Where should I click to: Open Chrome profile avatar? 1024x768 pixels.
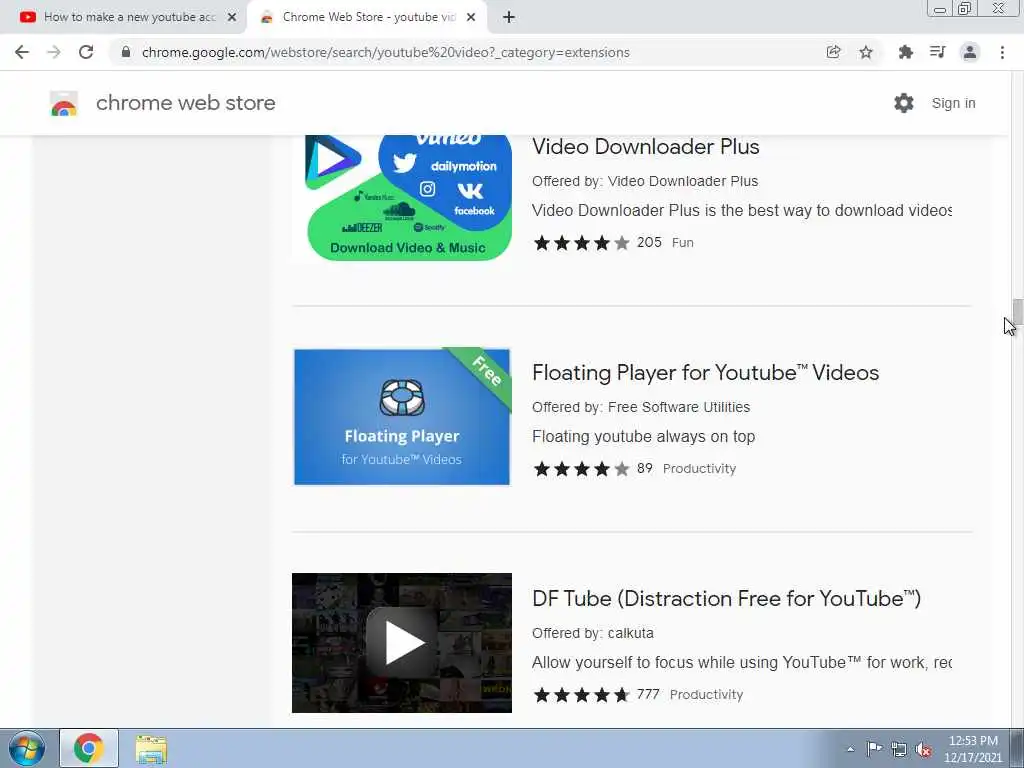point(970,52)
